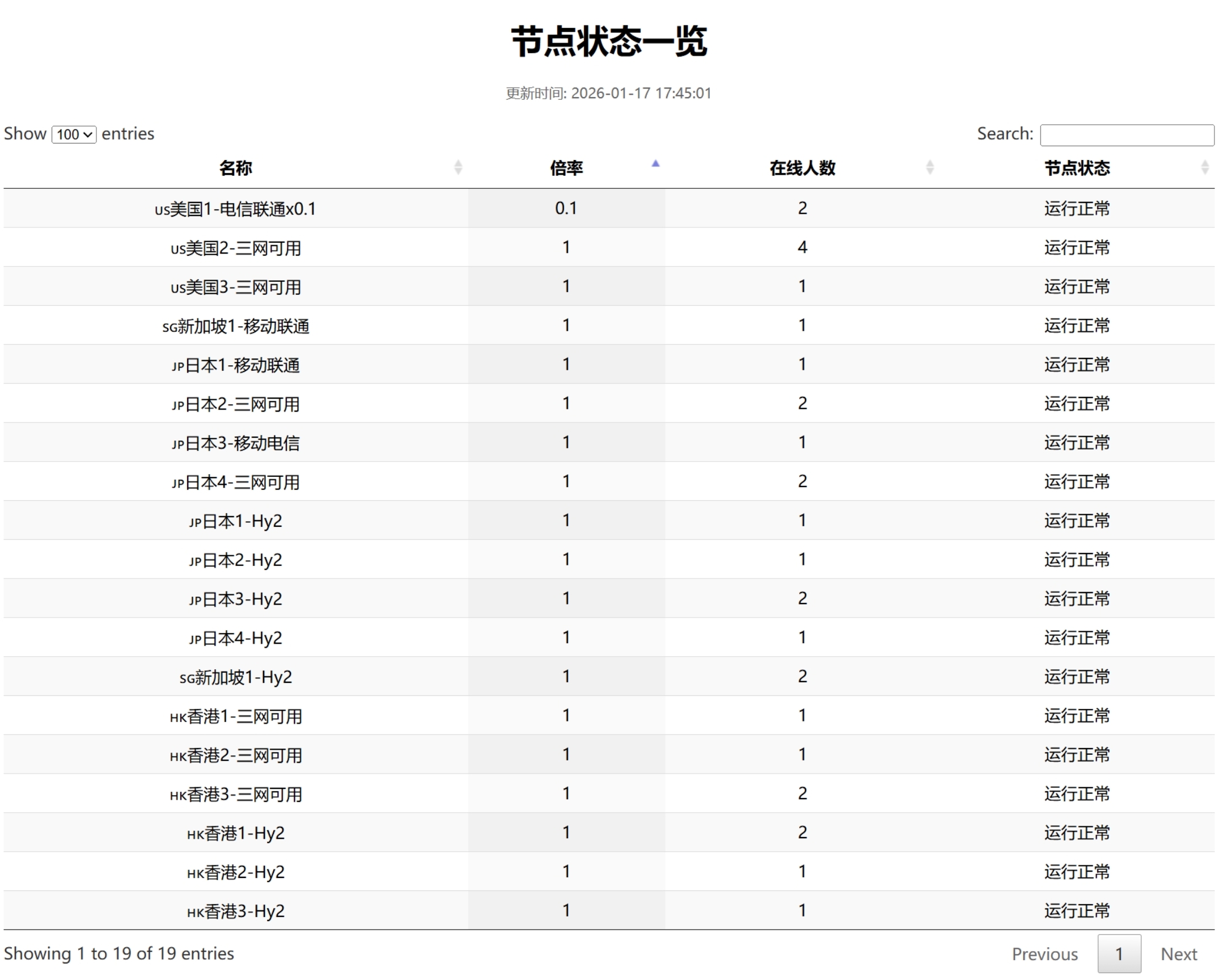Click the HK香港3-Hy2 node name
Viewport: 1219px width, 980px height.
(x=235, y=911)
